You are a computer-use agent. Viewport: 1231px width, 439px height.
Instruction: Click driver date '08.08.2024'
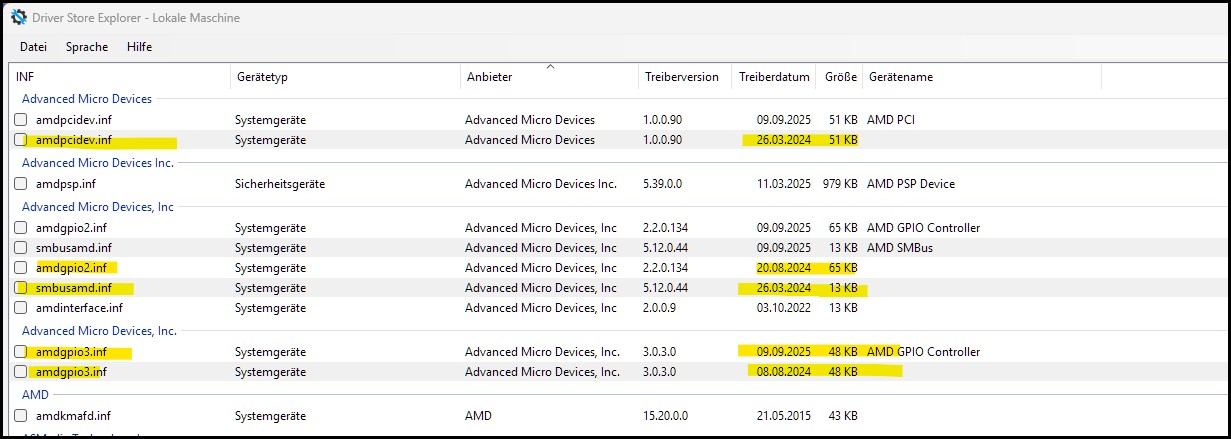[786, 372]
